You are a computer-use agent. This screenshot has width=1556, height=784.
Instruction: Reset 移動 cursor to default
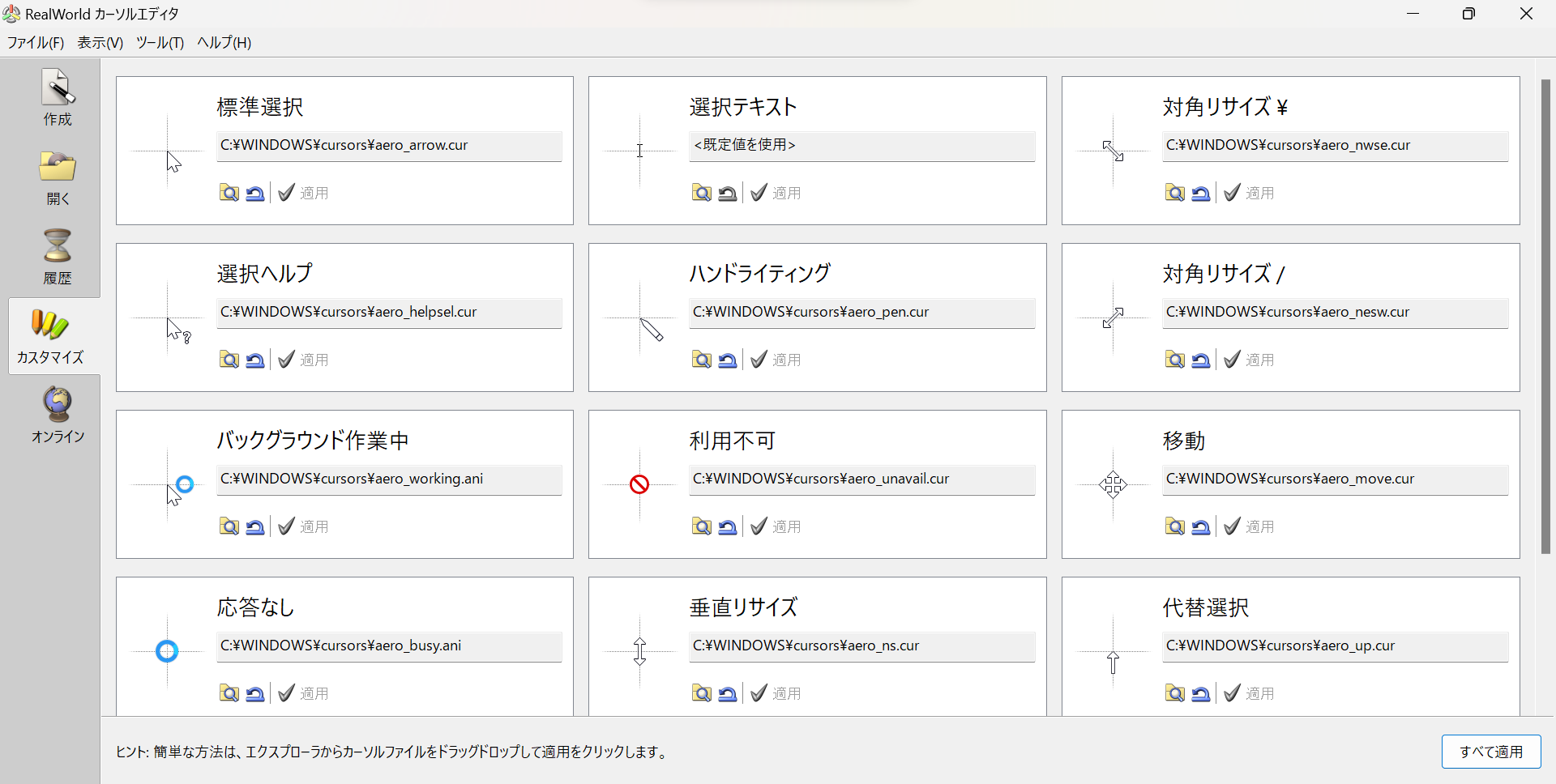(1201, 526)
